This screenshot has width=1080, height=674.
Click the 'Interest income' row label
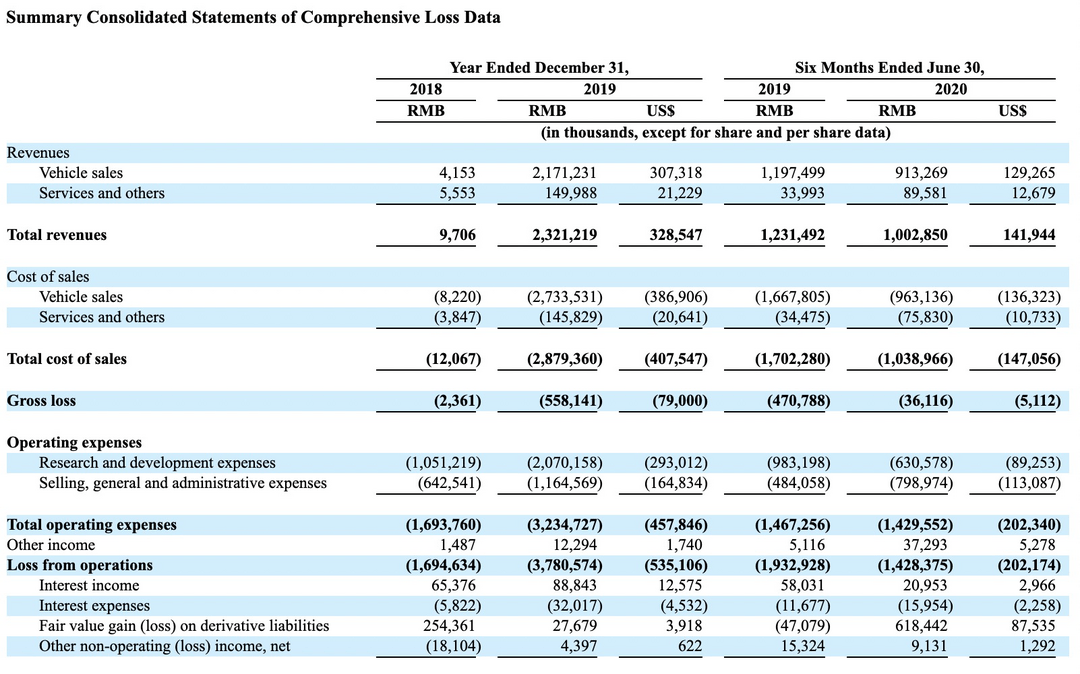tap(89, 586)
